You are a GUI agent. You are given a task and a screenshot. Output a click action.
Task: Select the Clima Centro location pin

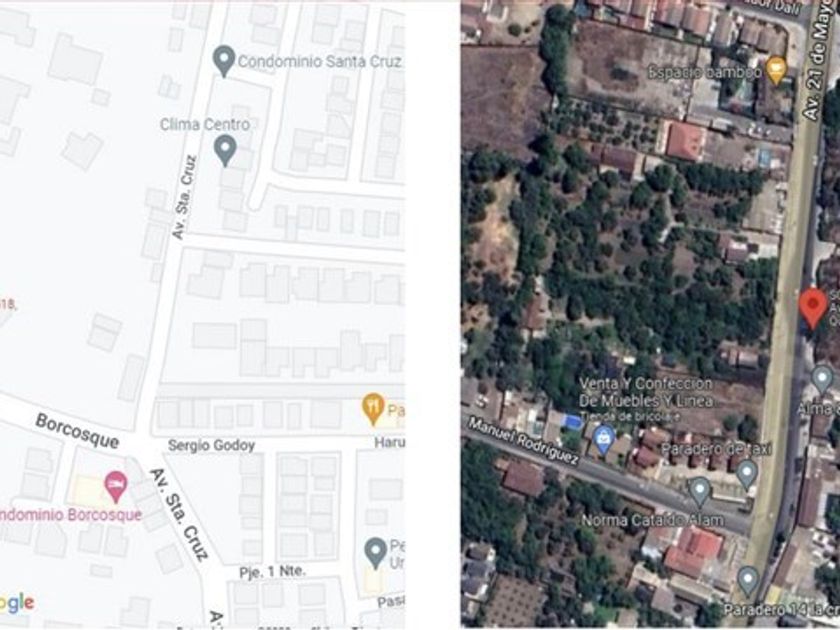pos(225,150)
